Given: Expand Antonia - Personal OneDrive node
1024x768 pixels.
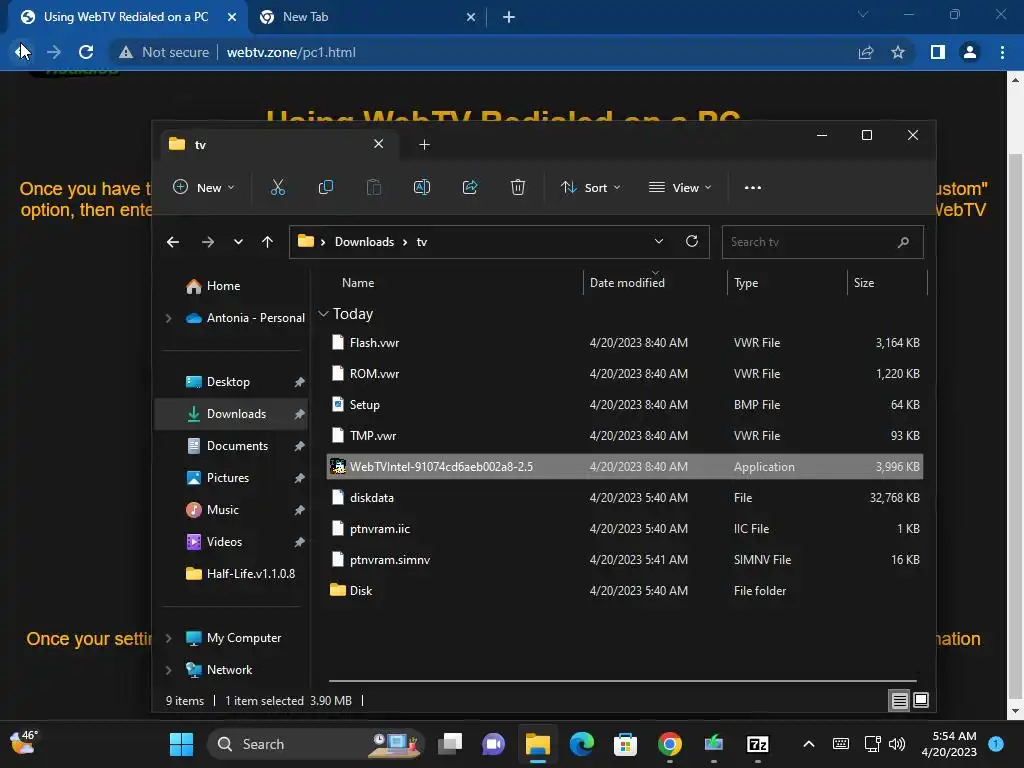Looking at the screenshot, I should 168,318.
